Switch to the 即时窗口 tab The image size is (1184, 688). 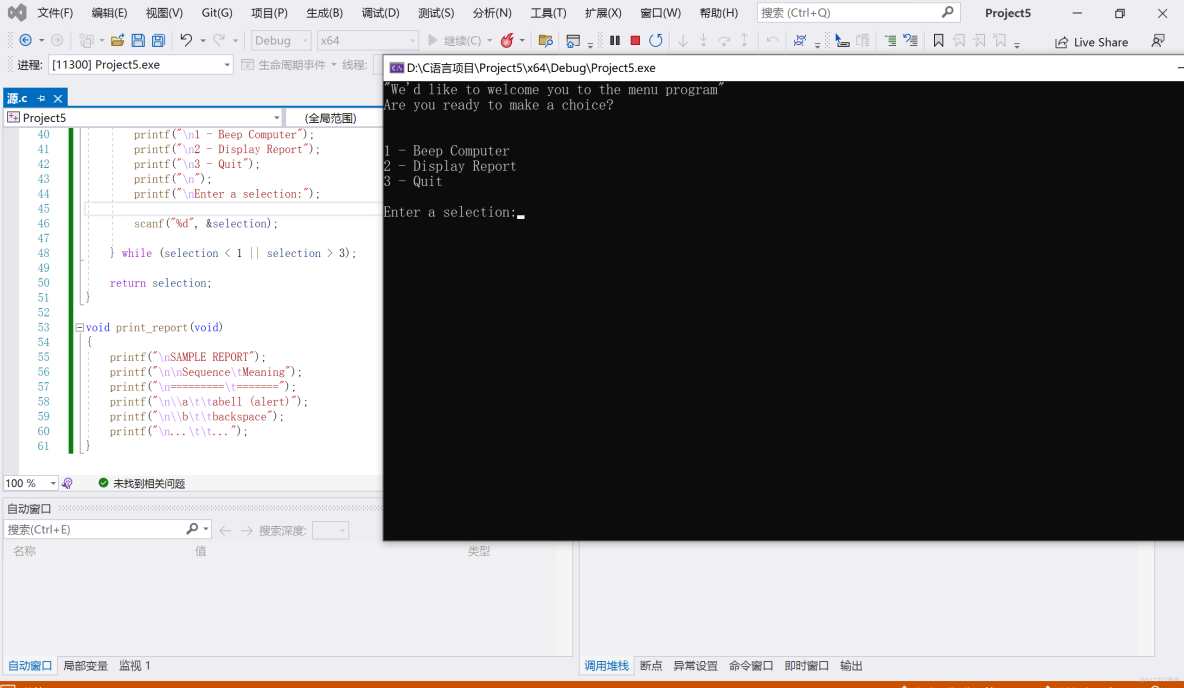click(806, 665)
